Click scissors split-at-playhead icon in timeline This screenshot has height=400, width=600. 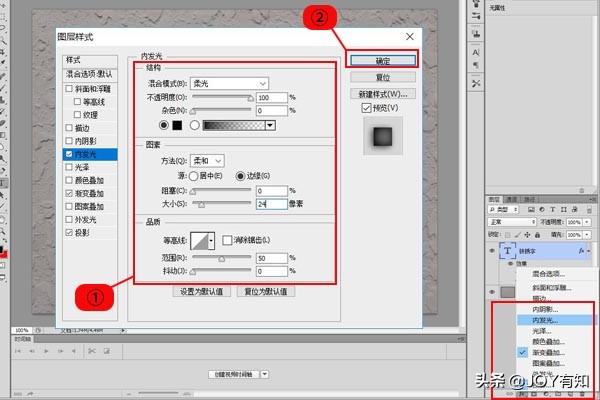point(92,351)
